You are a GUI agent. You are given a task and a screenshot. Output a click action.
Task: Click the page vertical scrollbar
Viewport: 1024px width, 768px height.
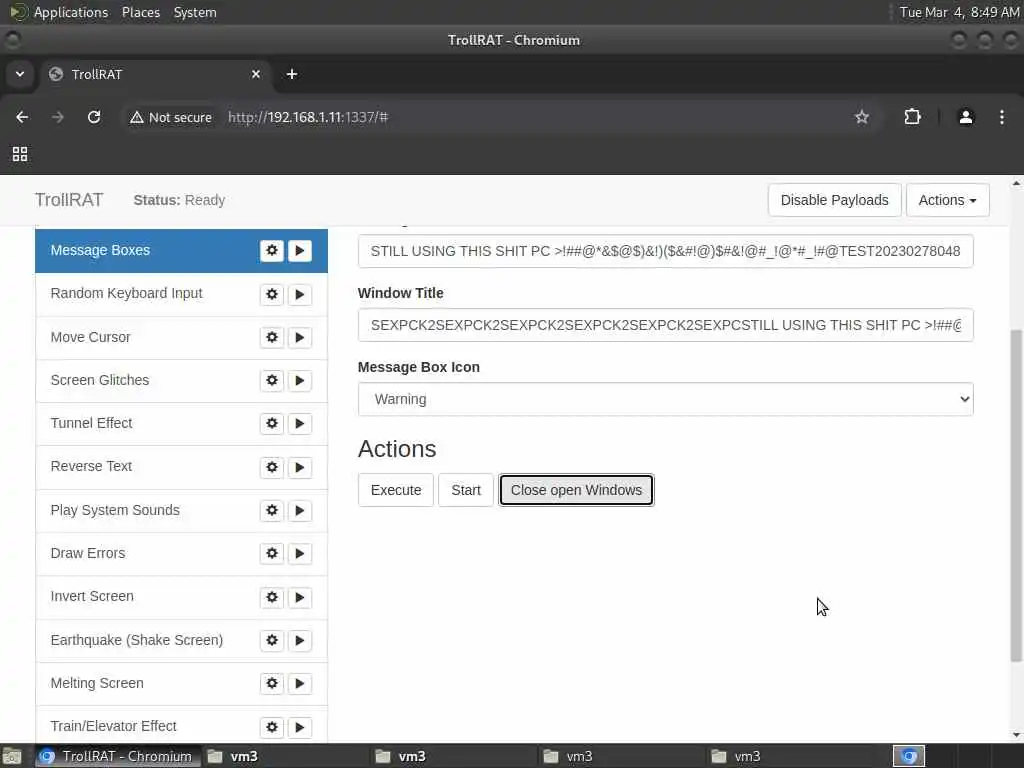point(1016,495)
